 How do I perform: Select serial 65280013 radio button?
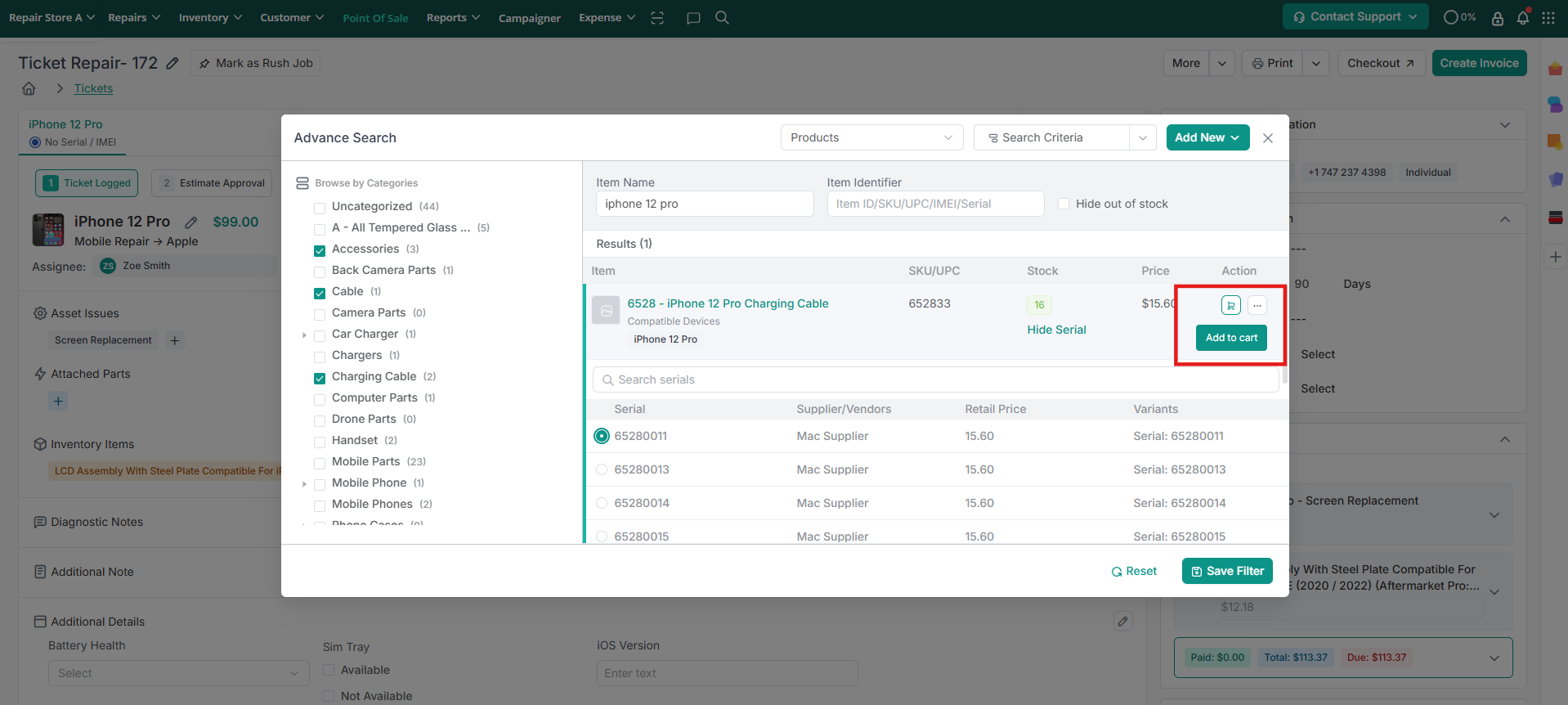click(602, 469)
